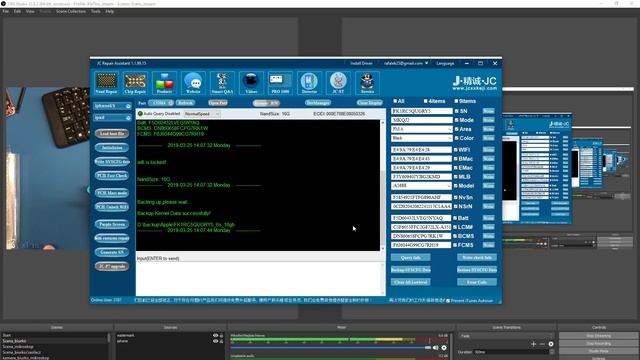Open the JC ST icon

pos(338,83)
